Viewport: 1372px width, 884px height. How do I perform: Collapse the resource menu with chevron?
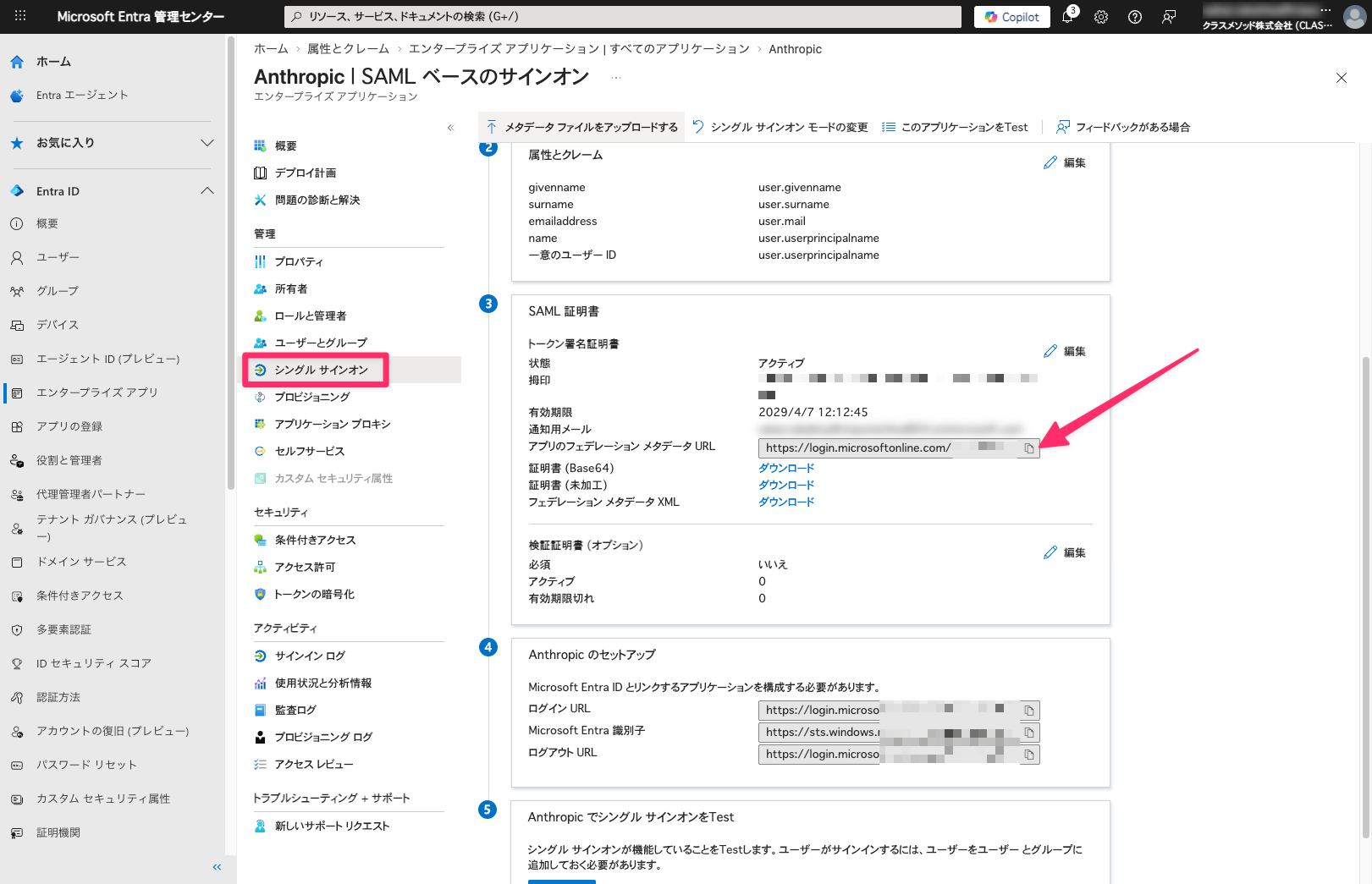point(450,128)
